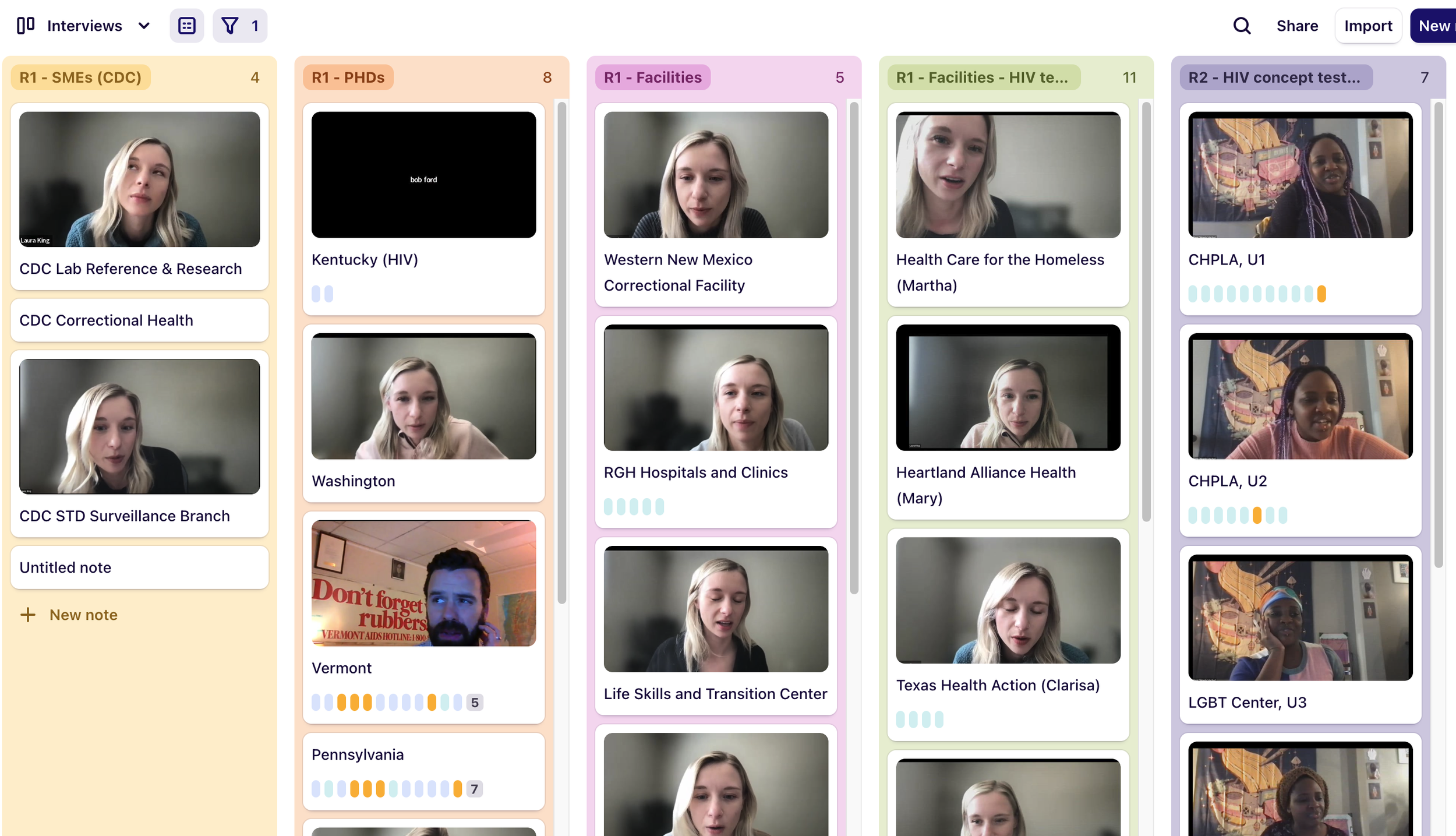Open the filter funnel icon

coord(230,26)
